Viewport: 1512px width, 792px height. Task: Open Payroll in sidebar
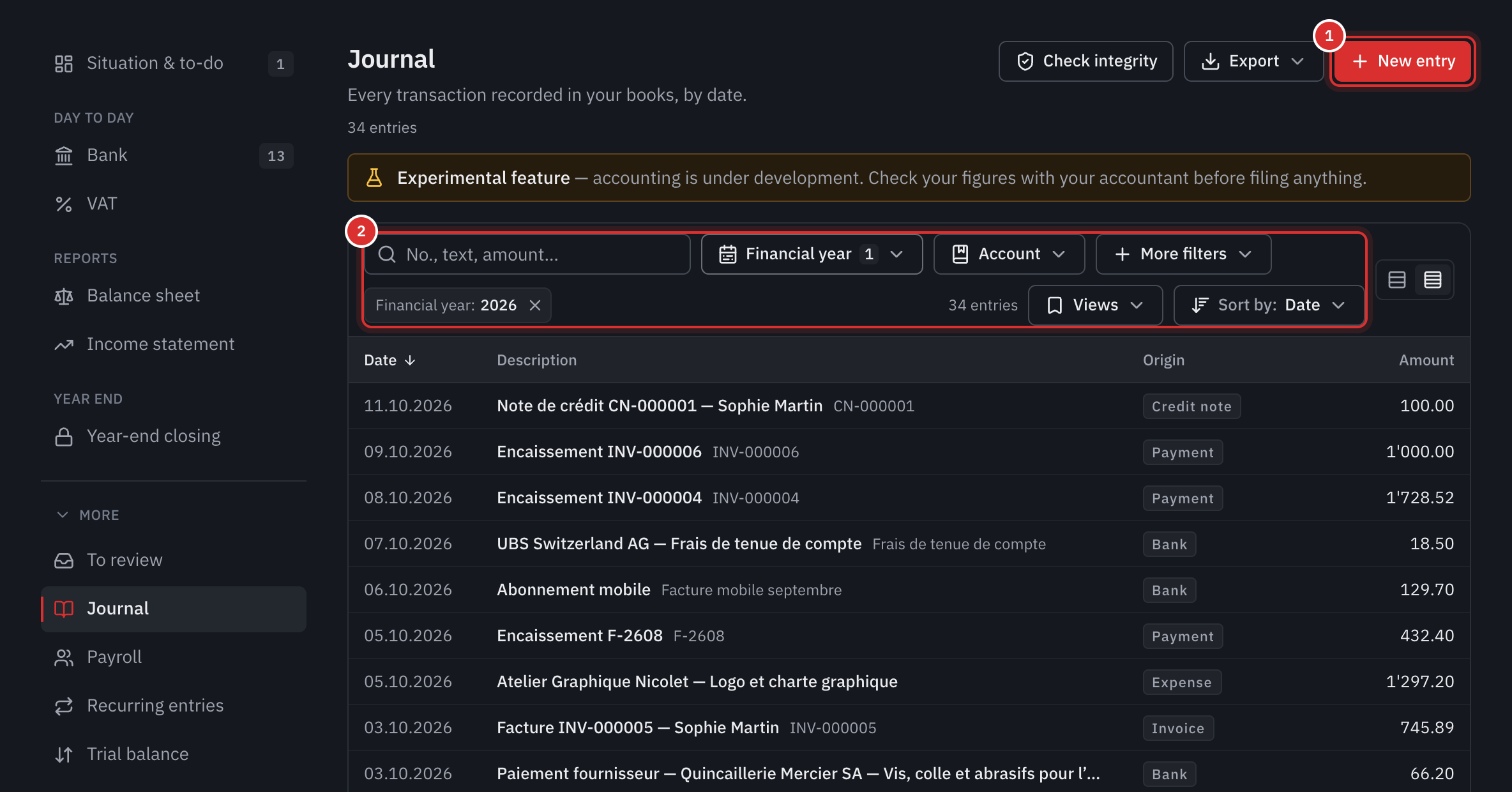[x=173, y=657]
